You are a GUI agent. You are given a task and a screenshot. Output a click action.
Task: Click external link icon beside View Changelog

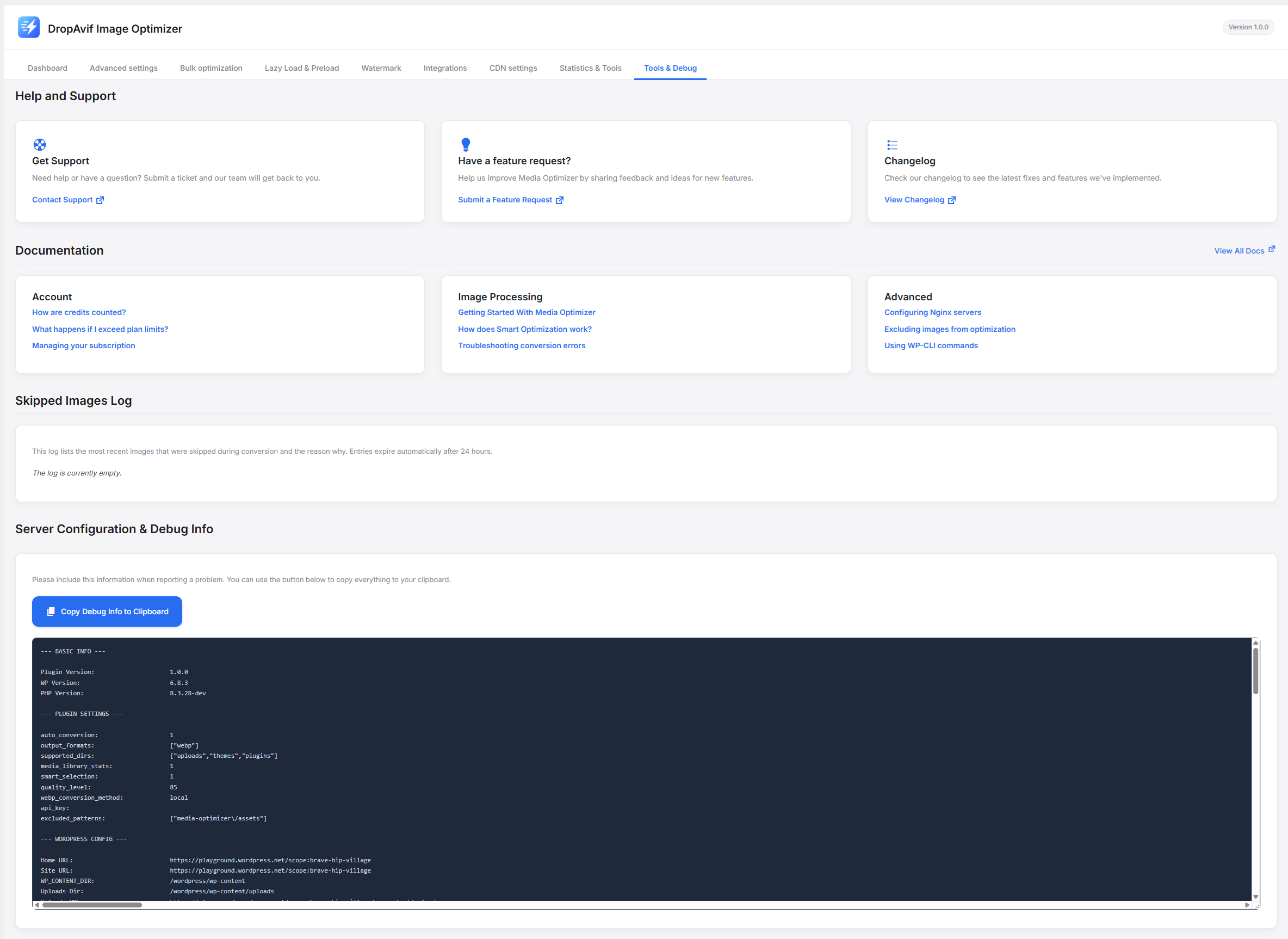click(x=952, y=200)
